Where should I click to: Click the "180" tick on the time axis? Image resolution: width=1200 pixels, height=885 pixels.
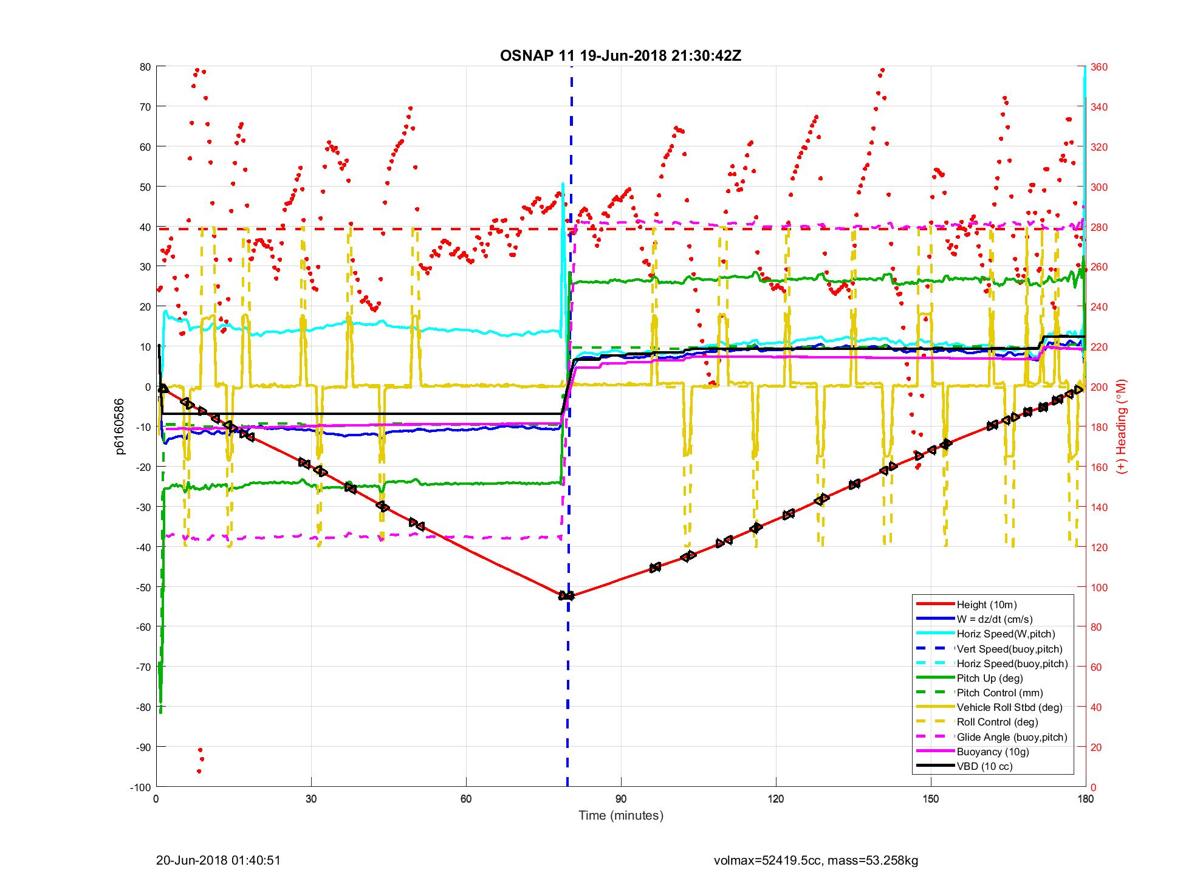(x=1085, y=799)
